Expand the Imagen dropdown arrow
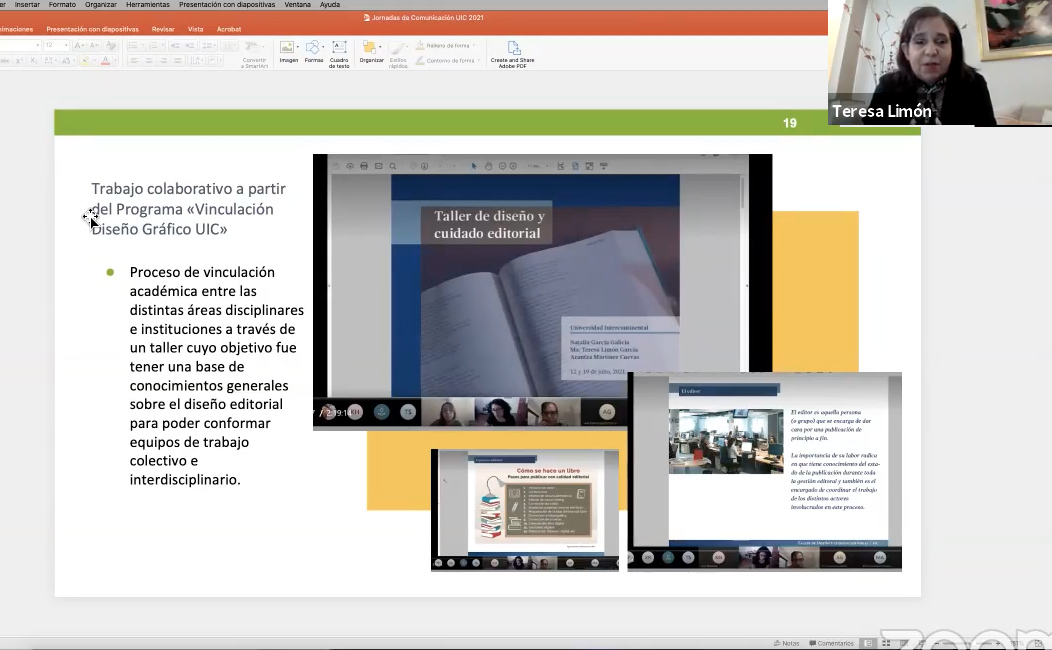Image resolution: width=1052 pixels, height=650 pixels. pyautogui.click(x=298, y=47)
